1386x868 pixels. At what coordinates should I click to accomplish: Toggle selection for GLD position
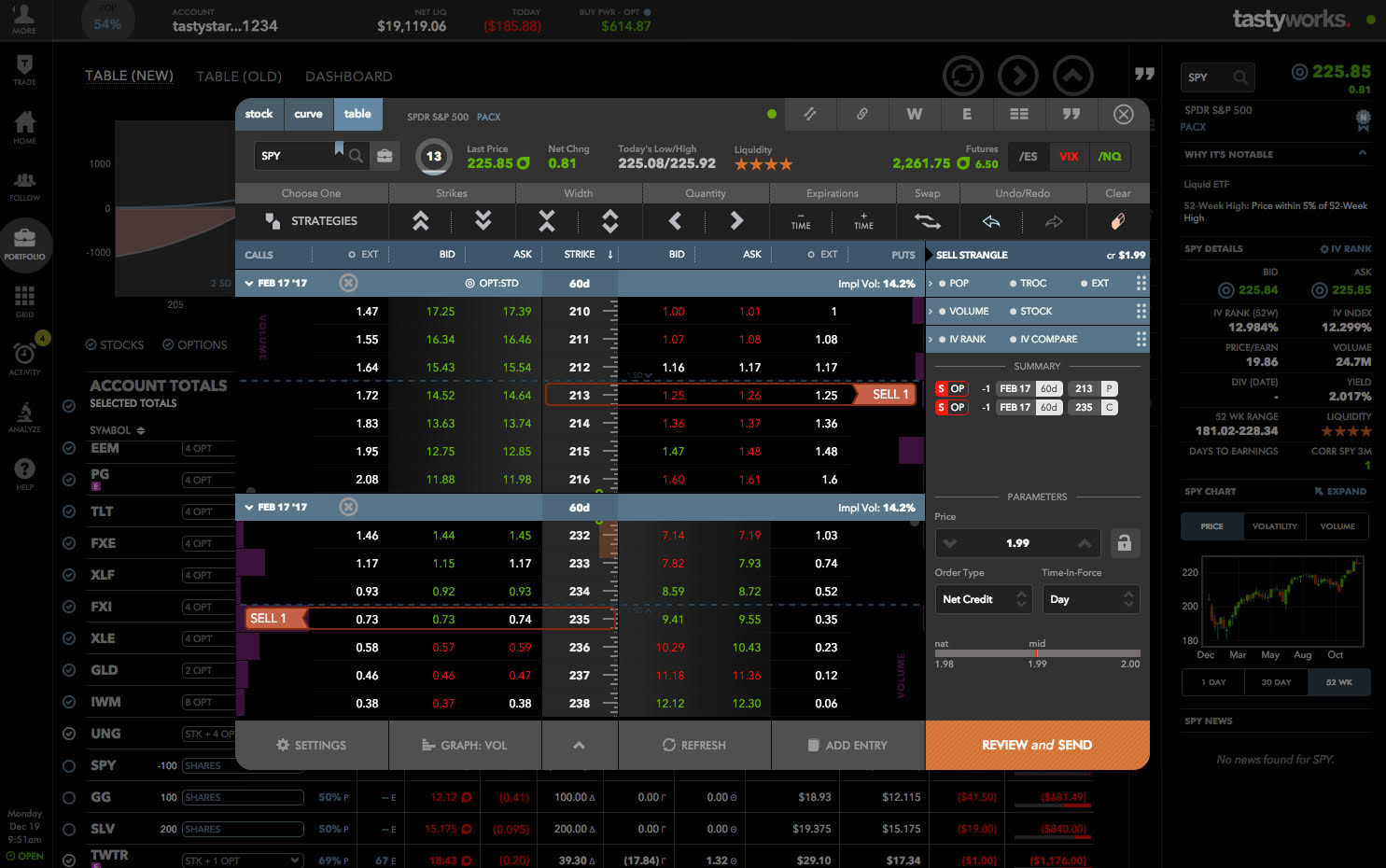coord(69,670)
